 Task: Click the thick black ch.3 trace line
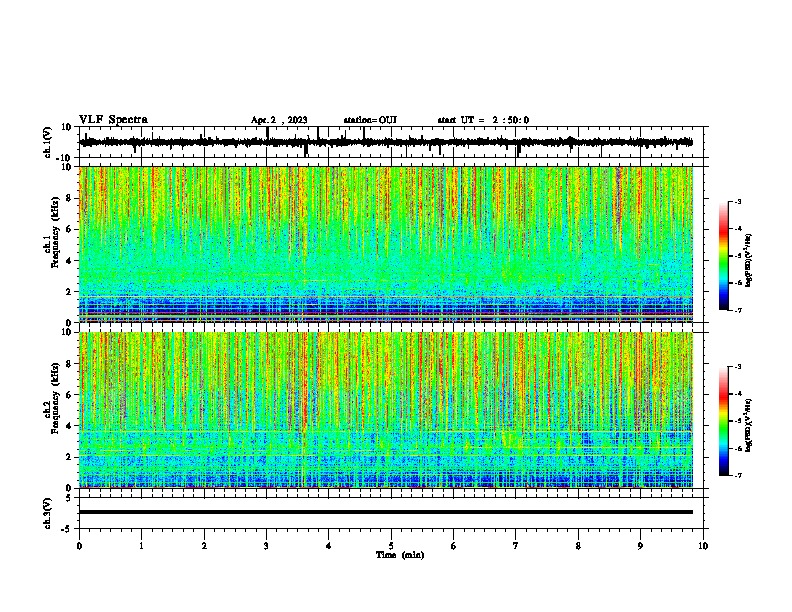386,512
